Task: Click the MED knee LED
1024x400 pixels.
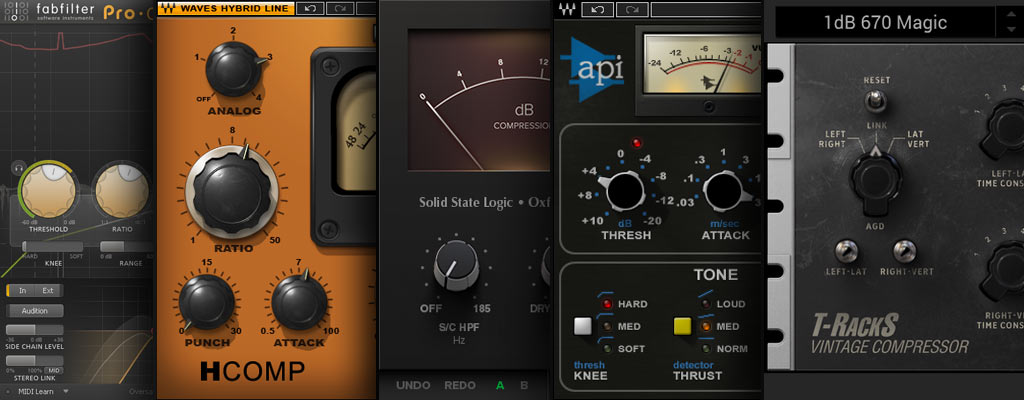Action: 607,326
